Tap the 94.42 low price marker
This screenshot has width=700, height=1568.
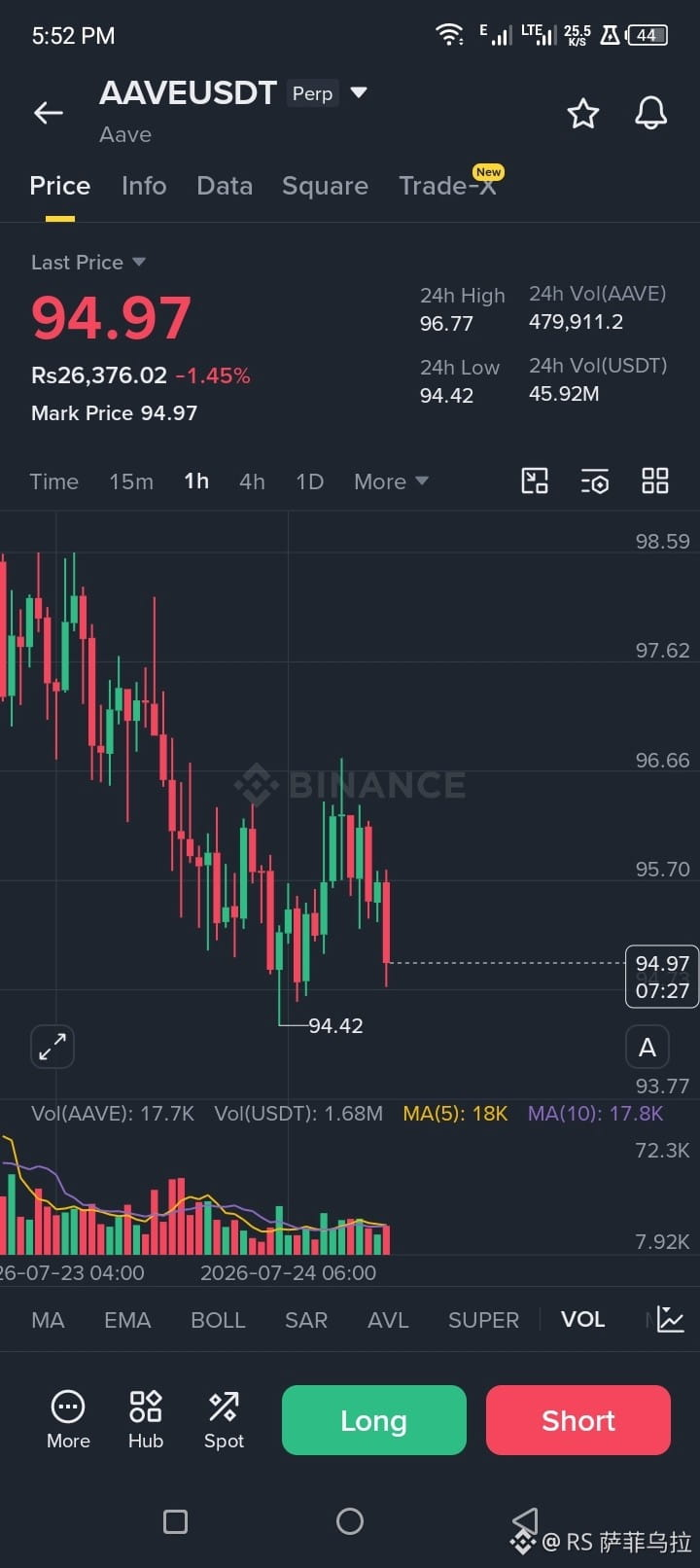(x=335, y=1025)
